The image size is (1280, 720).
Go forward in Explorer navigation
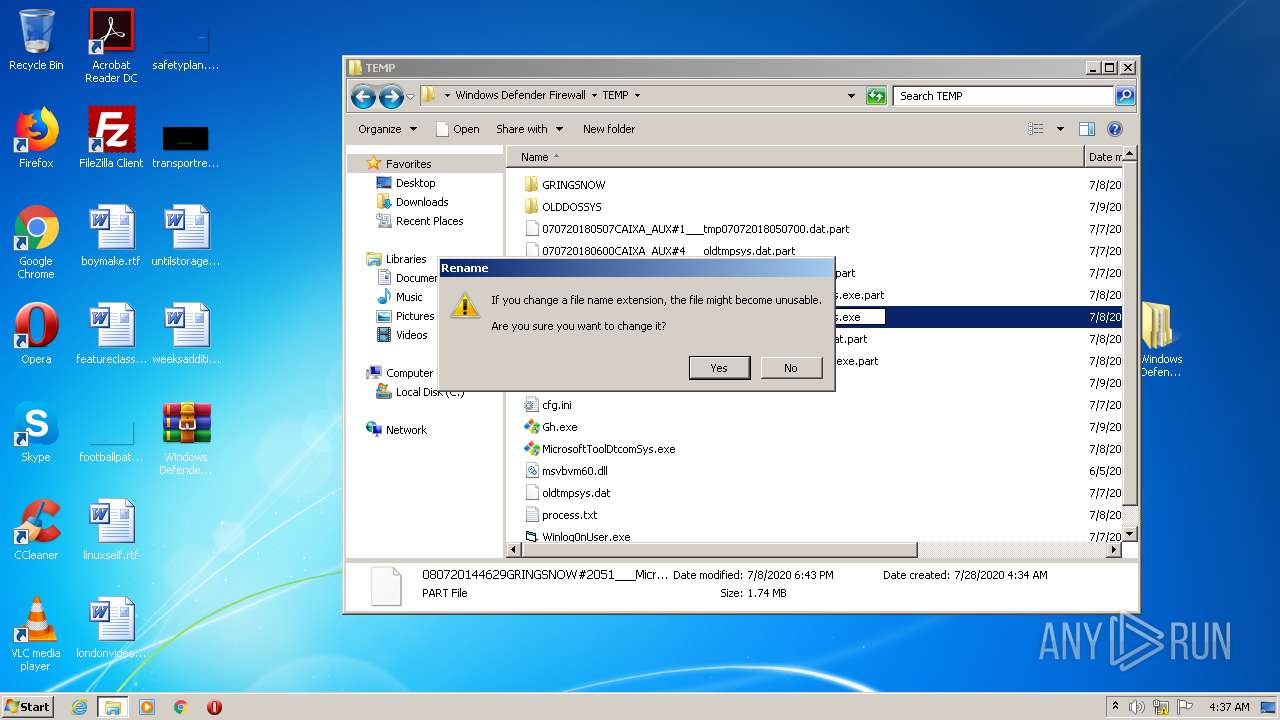click(x=391, y=96)
